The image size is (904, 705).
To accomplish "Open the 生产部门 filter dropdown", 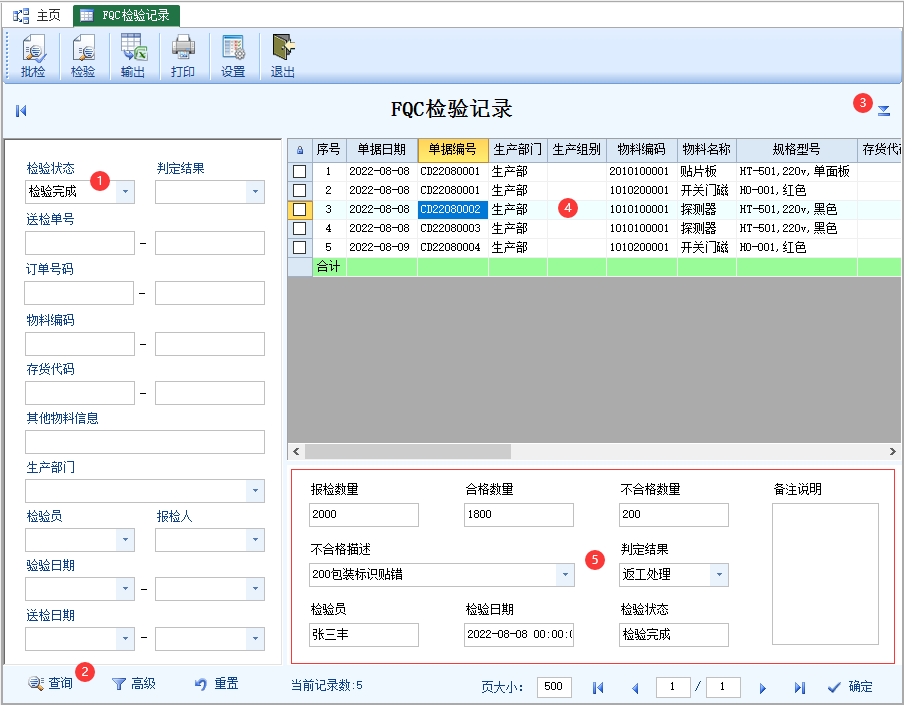I will 255,491.
